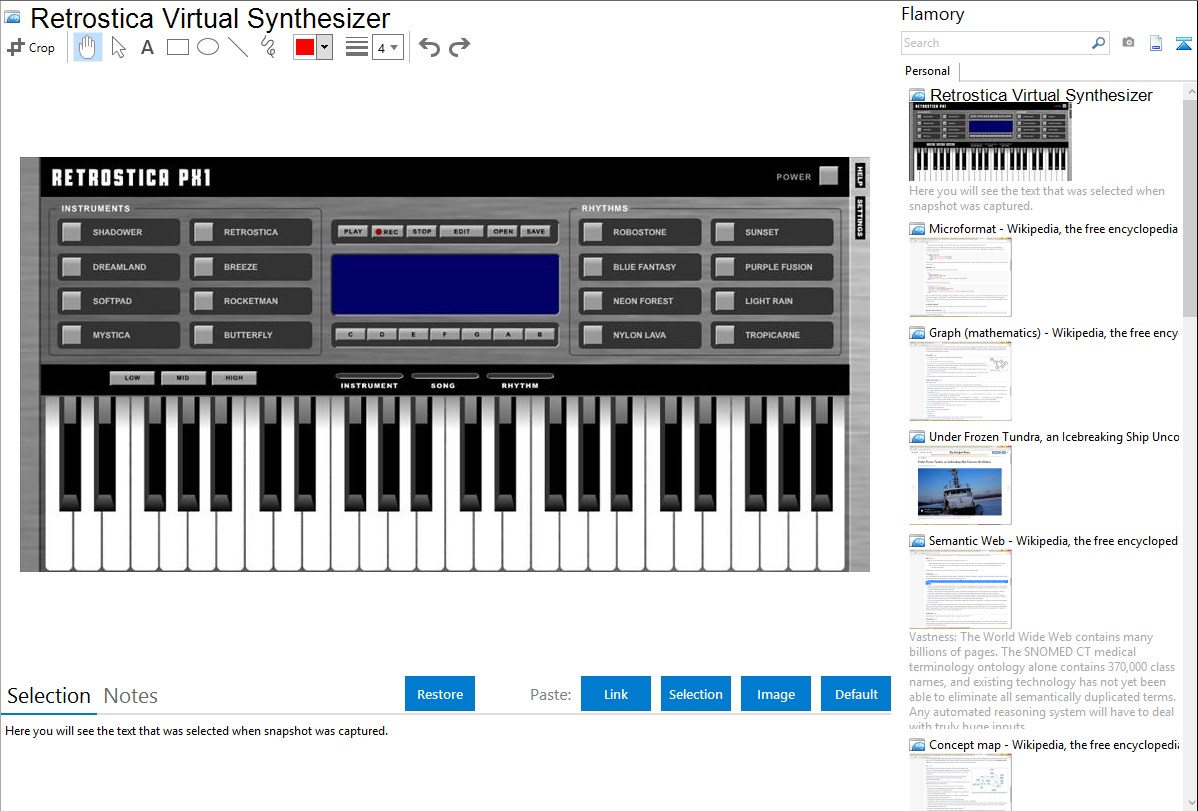The height and width of the screenshot is (811, 1198).
Task: Click the LOW octave button
Action: [132, 378]
